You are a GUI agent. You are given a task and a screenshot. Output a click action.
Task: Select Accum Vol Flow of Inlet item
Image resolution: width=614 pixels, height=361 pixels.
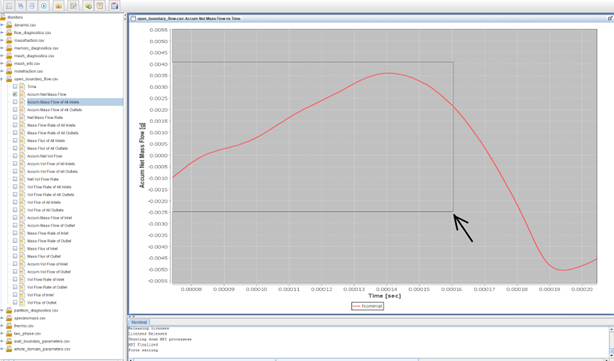point(47,264)
